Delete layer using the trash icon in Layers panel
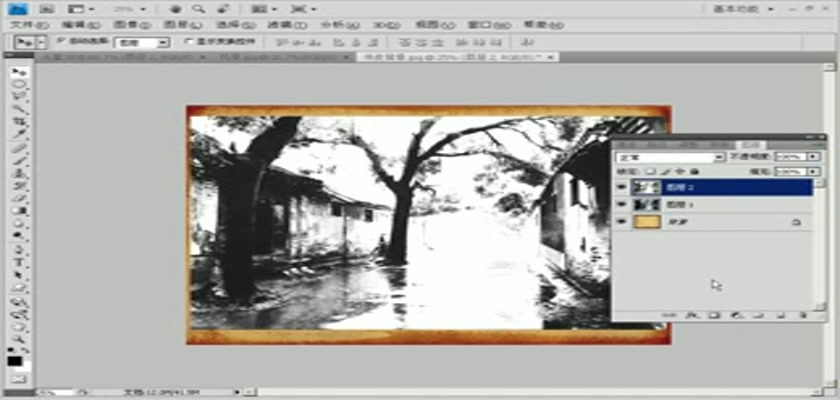Screen dimensions: 840x400 click(x=803, y=316)
